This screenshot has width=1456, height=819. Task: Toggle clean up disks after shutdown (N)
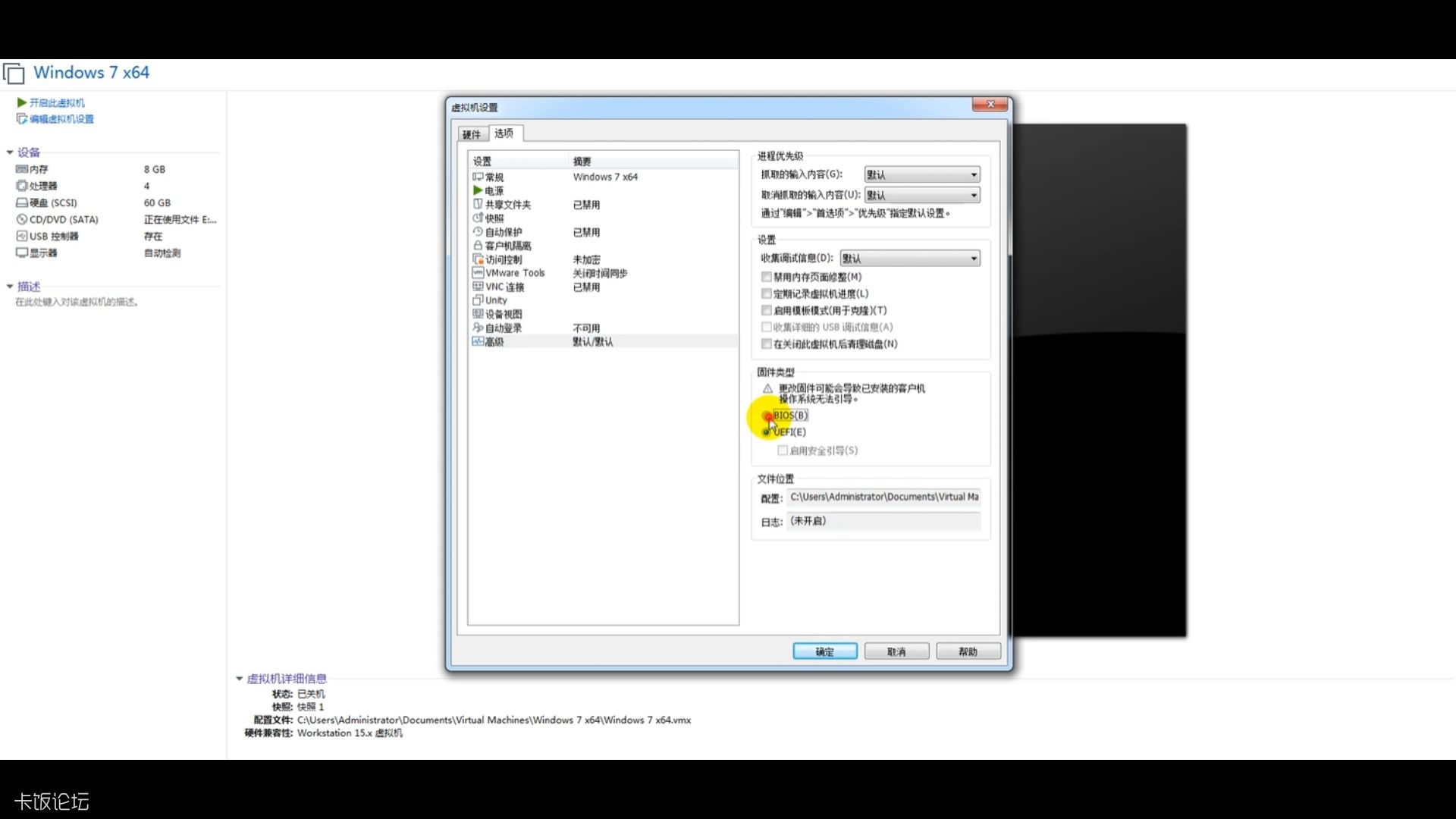(x=766, y=344)
